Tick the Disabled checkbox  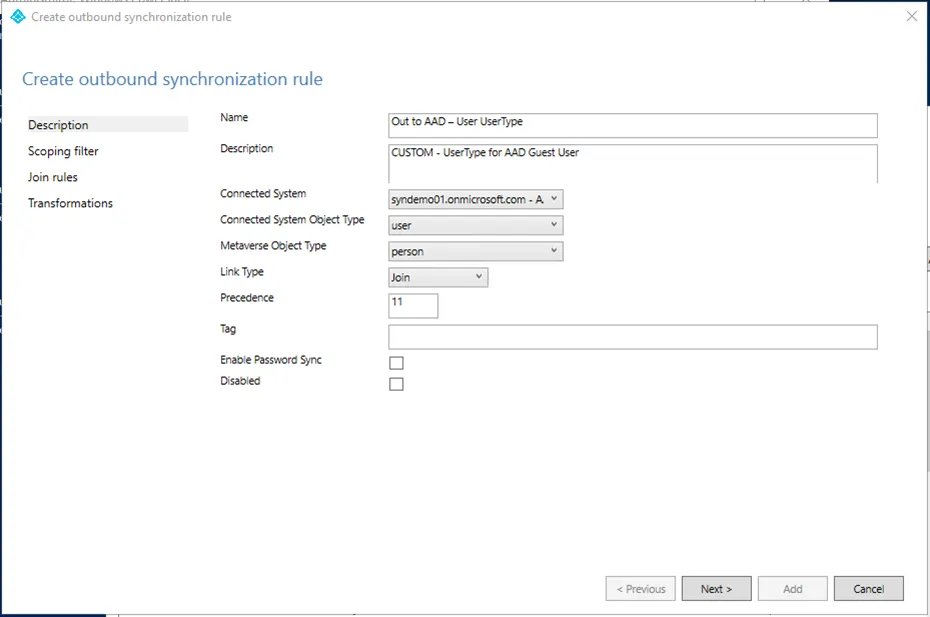[396, 384]
